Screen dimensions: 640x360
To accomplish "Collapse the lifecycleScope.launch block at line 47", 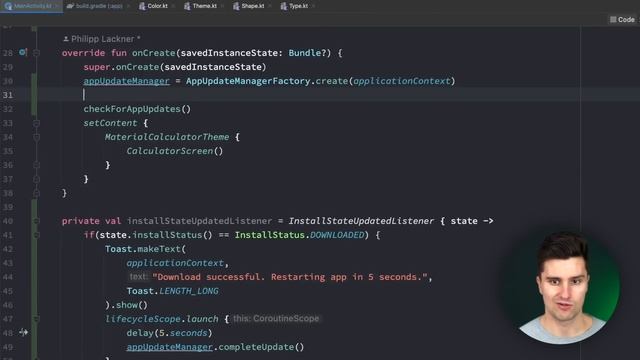I will click(36, 319).
